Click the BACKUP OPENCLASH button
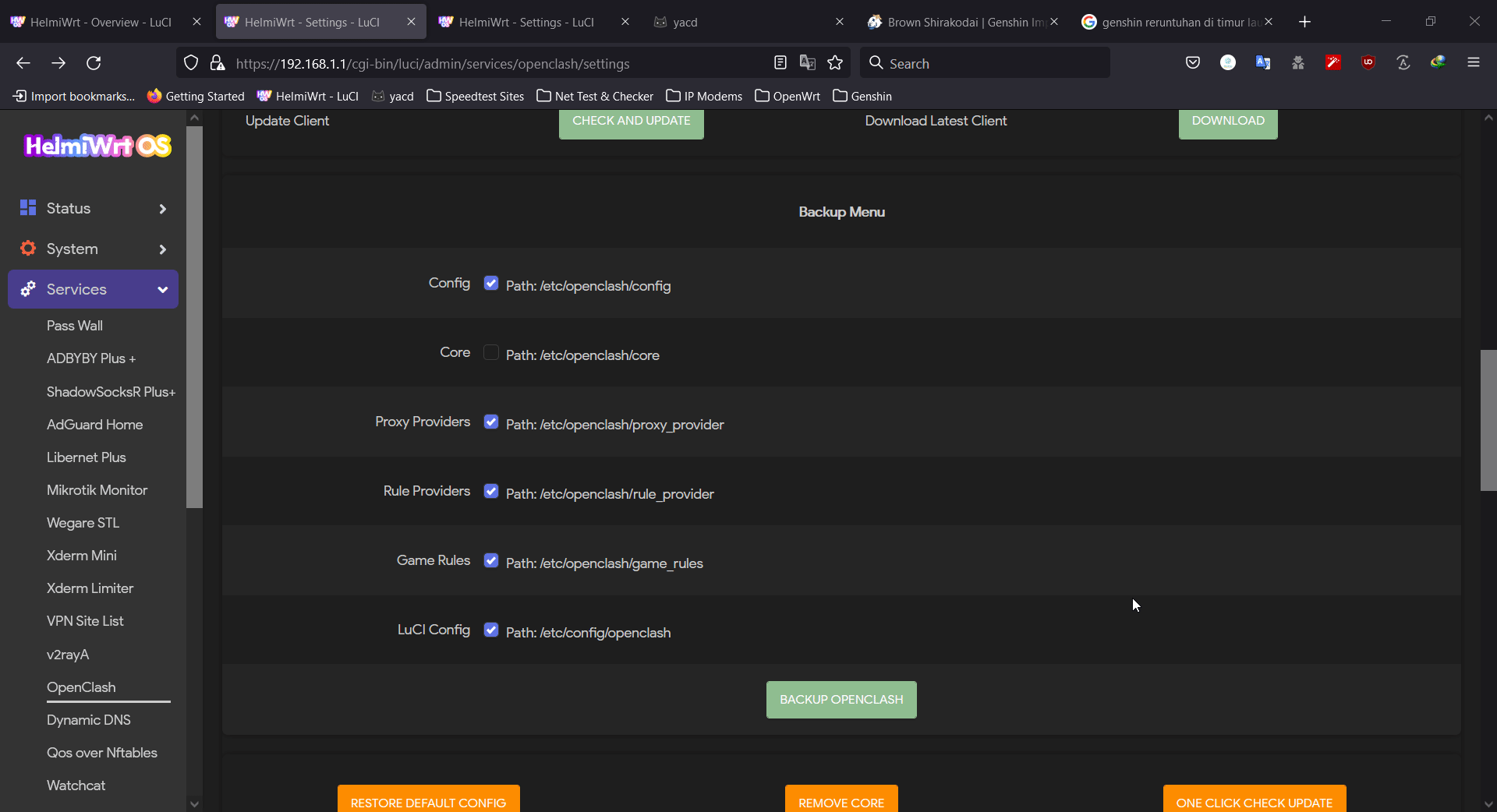1497x812 pixels. pyautogui.click(x=841, y=700)
